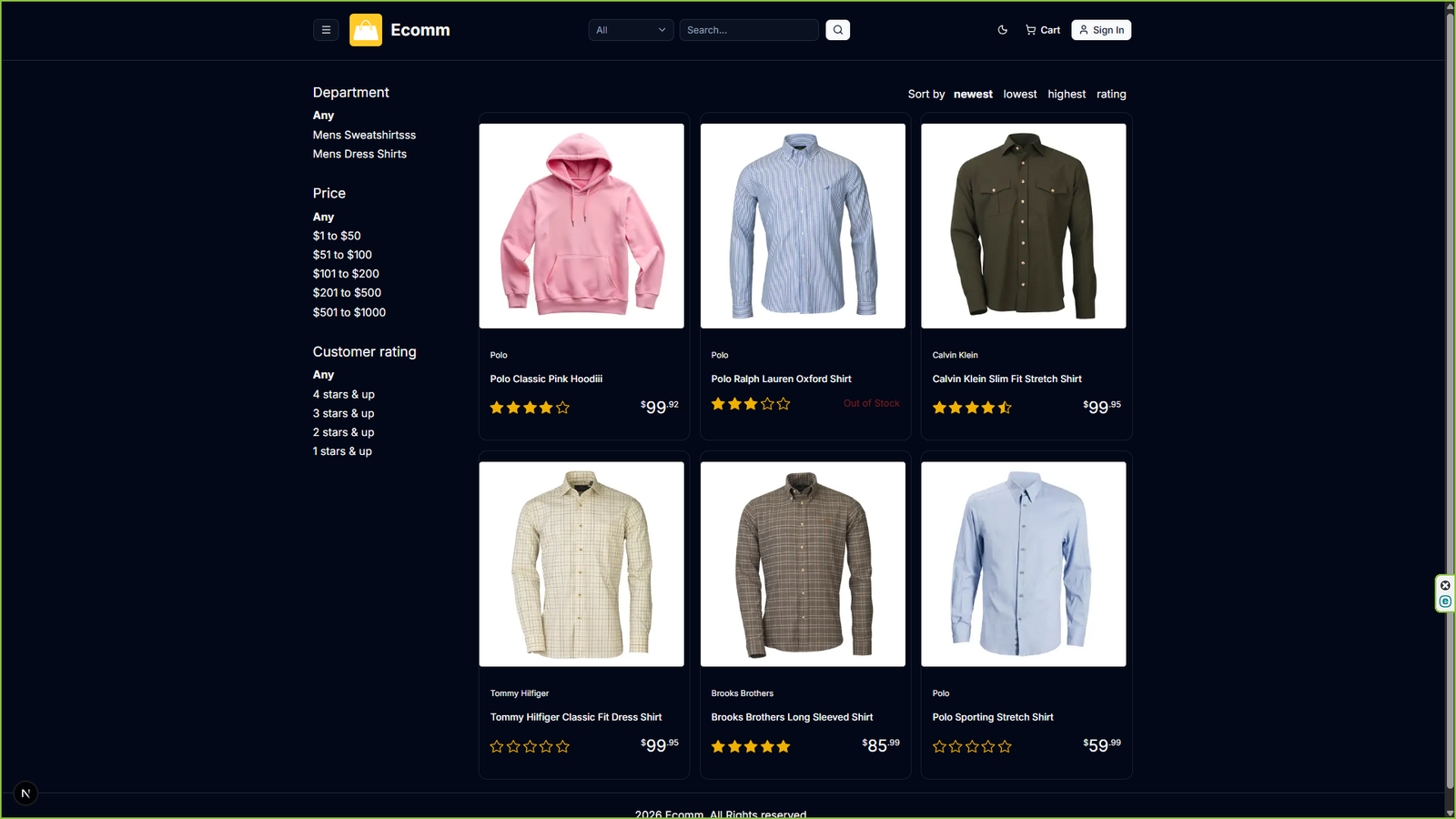
Task: Open Brooks Brothers Long Sleeved Shirt title
Action: pos(792,717)
